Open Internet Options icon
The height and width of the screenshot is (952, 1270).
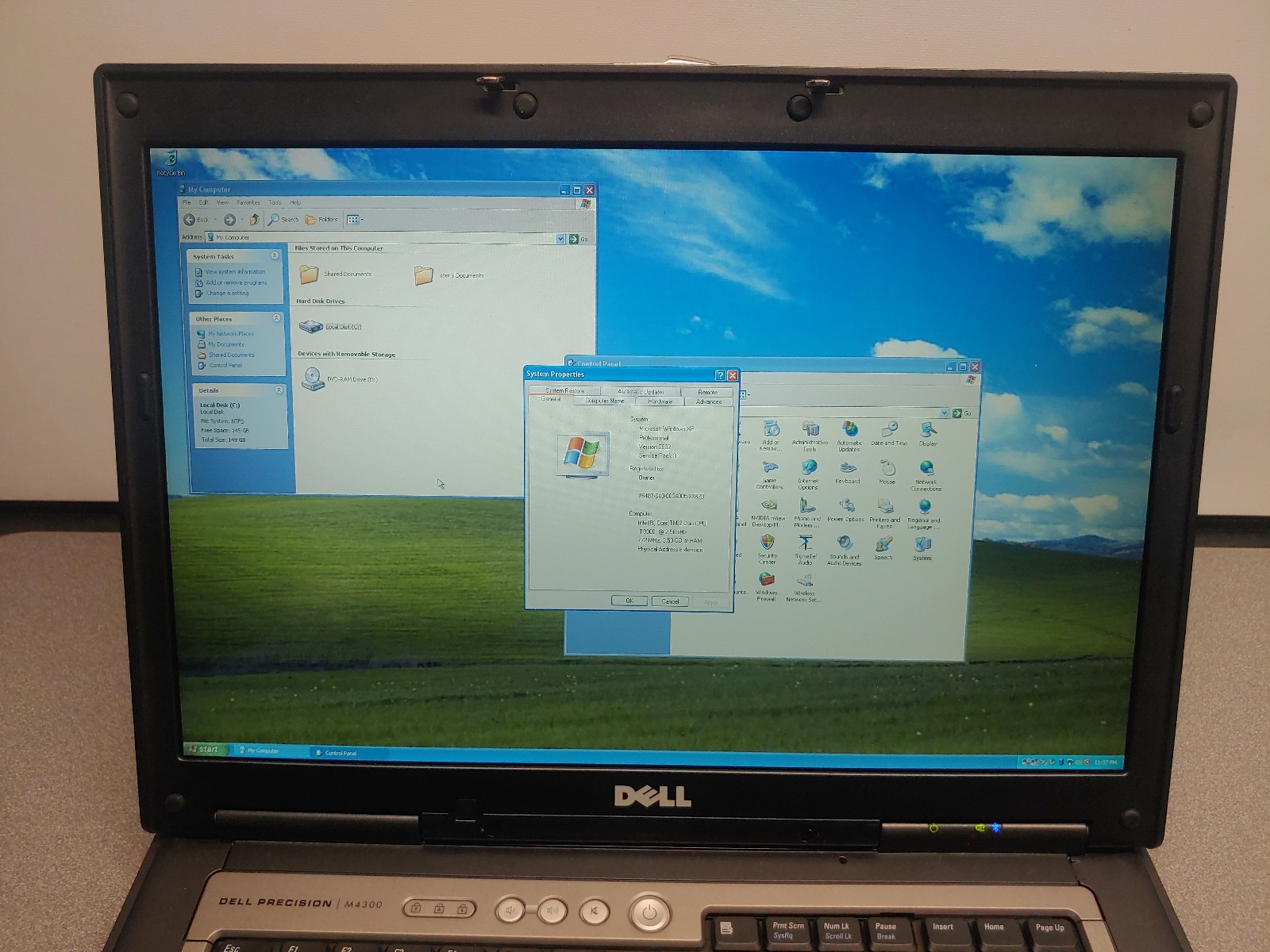807,474
